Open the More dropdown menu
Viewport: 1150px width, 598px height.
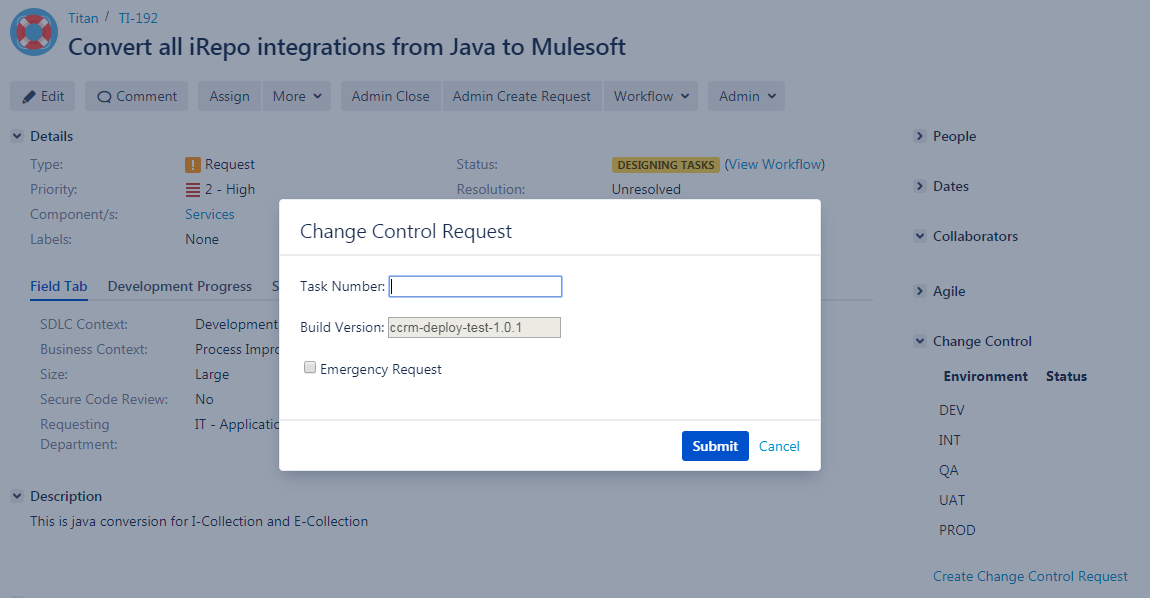297,96
